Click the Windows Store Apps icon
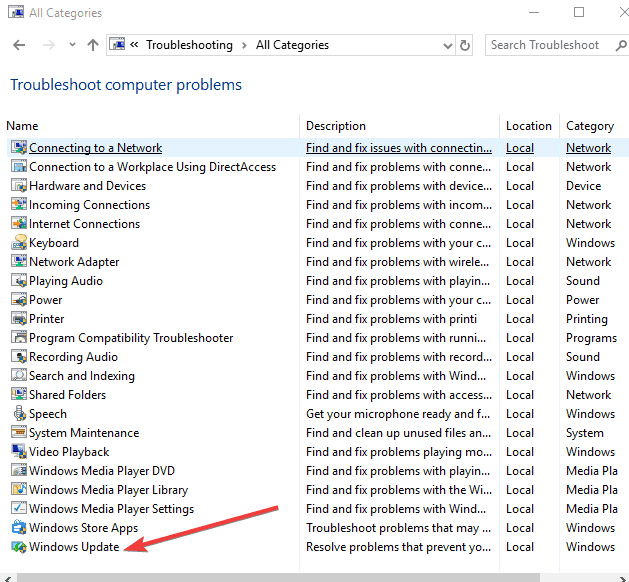Image resolution: width=629 pixels, height=582 pixels. (x=19, y=527)
